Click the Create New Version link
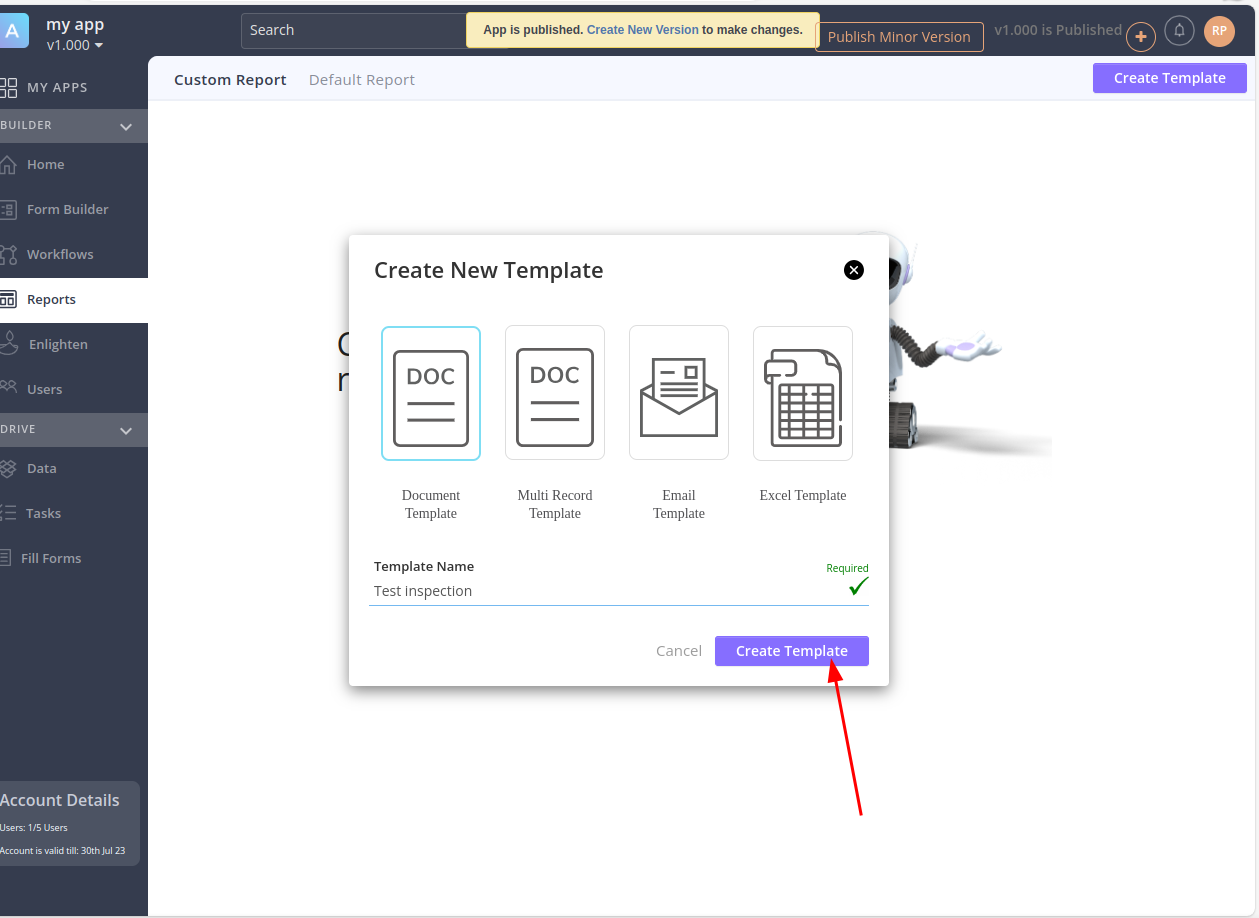1259x918 pixels. tap(642, 30)
